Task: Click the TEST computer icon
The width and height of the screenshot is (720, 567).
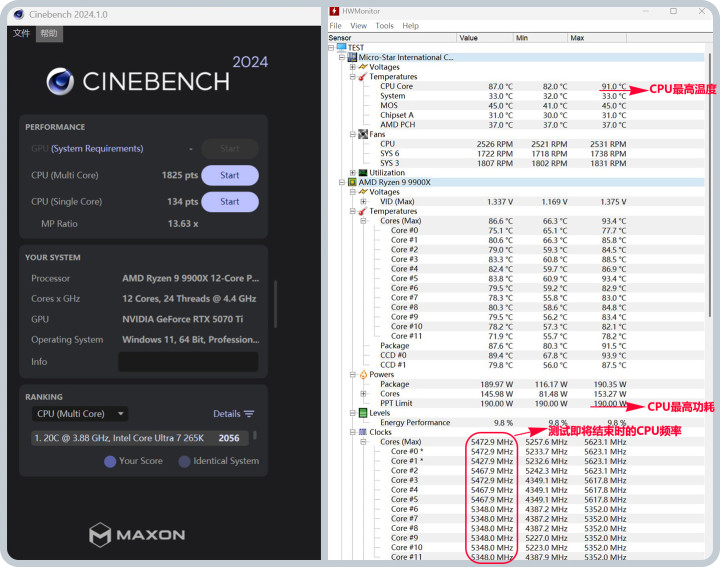Action: (x=341, y=48)
